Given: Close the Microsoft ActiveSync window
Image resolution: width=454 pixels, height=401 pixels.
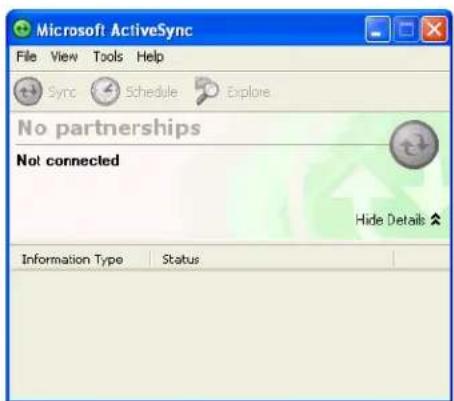Looking at the screenshot, I should tap(434, 30).
